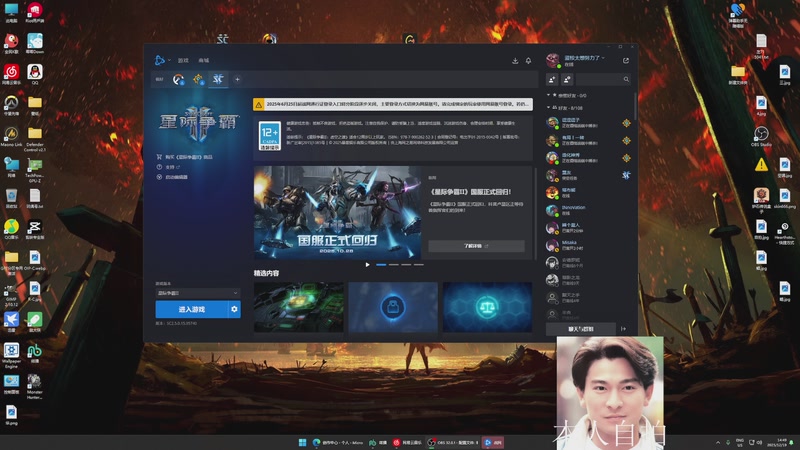The width and height of the screenshot is (800, 450).
Task: Select the first friend playing Hearthstone
Action: 589,123
